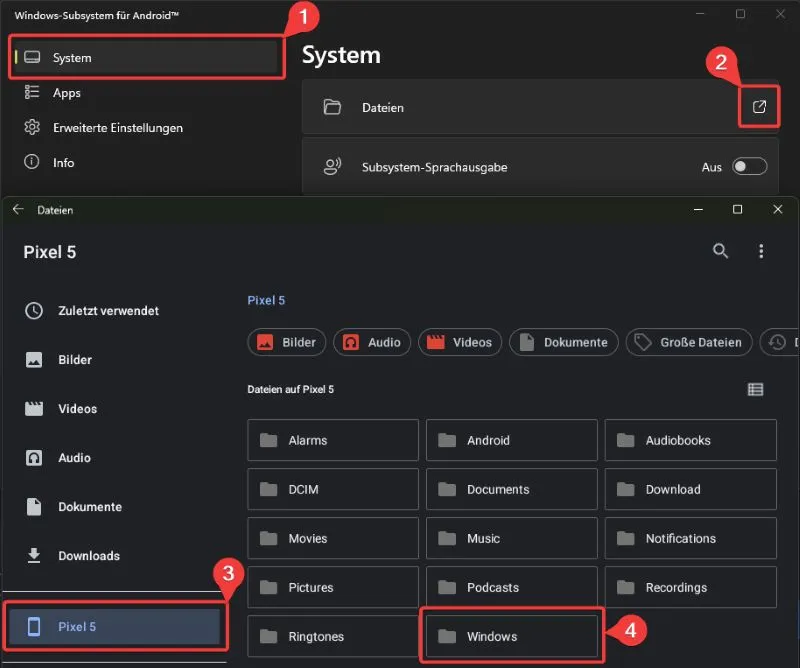The height and width of the screenshot is (668, 800).
Task: Open the Ringtones folder
Action: pyautogui.click(x=333, y=636)
